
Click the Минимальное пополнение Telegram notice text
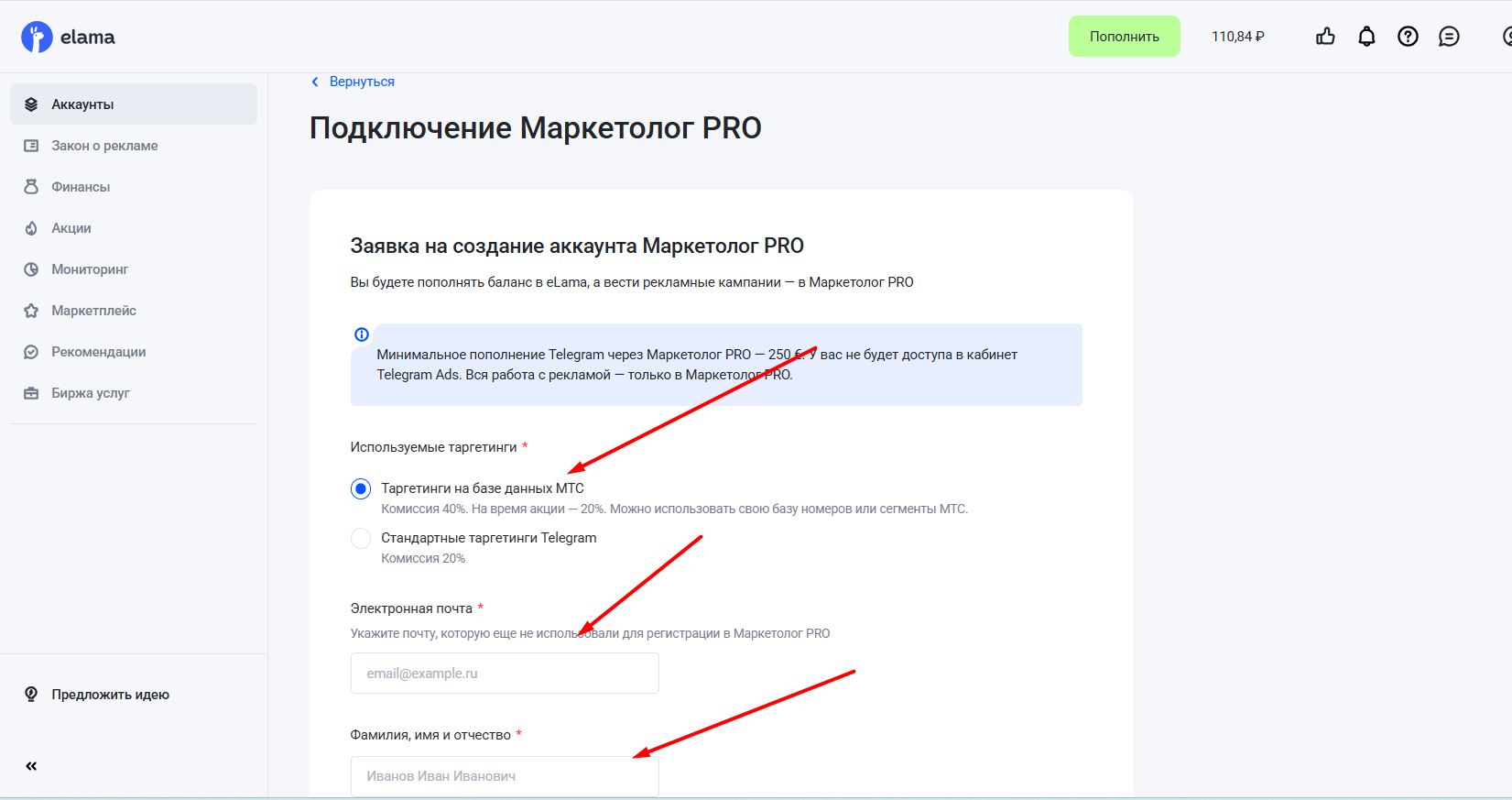pyautogui.click(x=697, y=365)
